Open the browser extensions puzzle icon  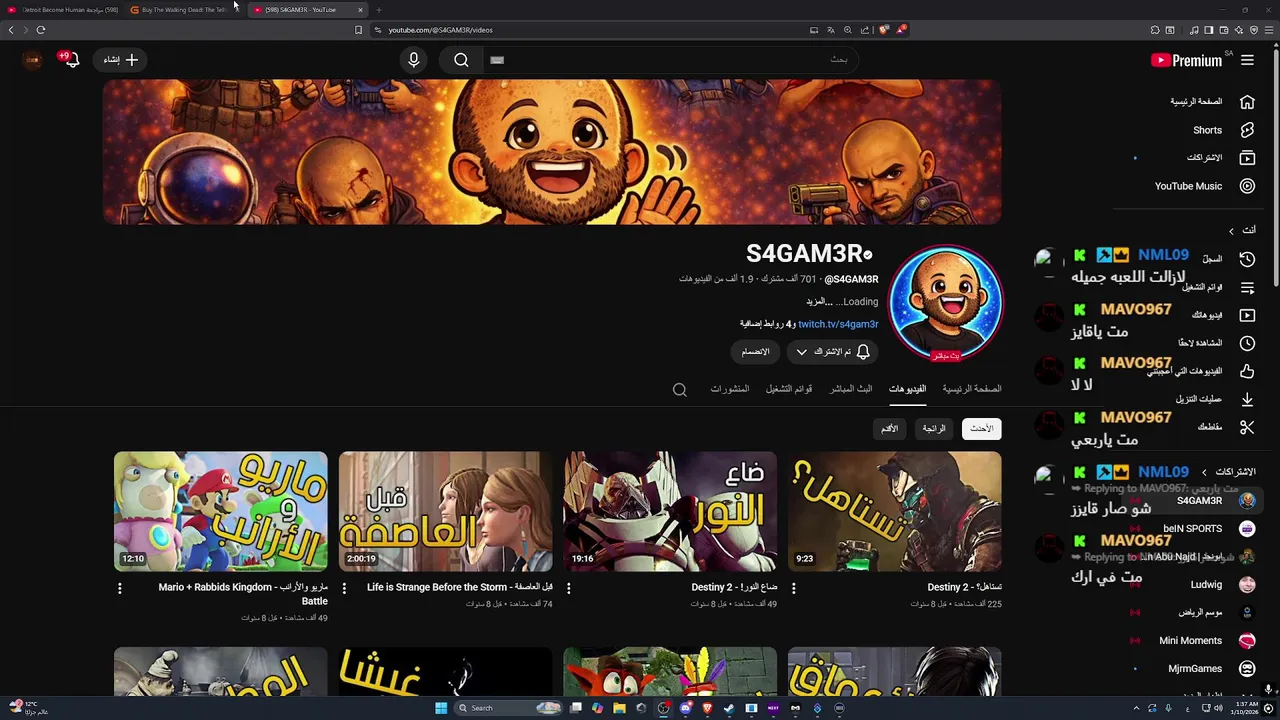1155,30
